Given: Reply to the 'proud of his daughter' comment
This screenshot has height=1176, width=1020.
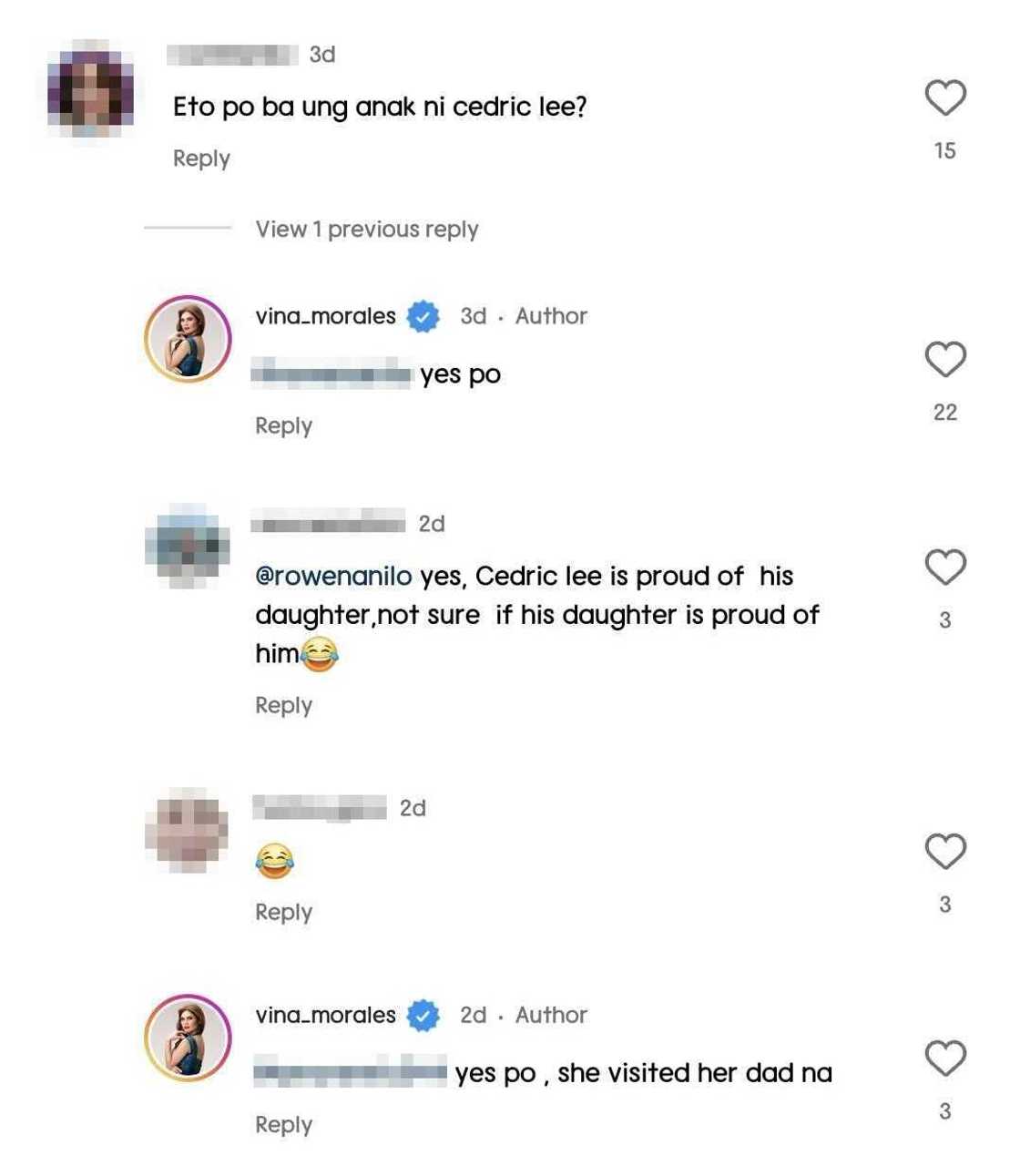Looking at the screenshot, I should (283, 706).
